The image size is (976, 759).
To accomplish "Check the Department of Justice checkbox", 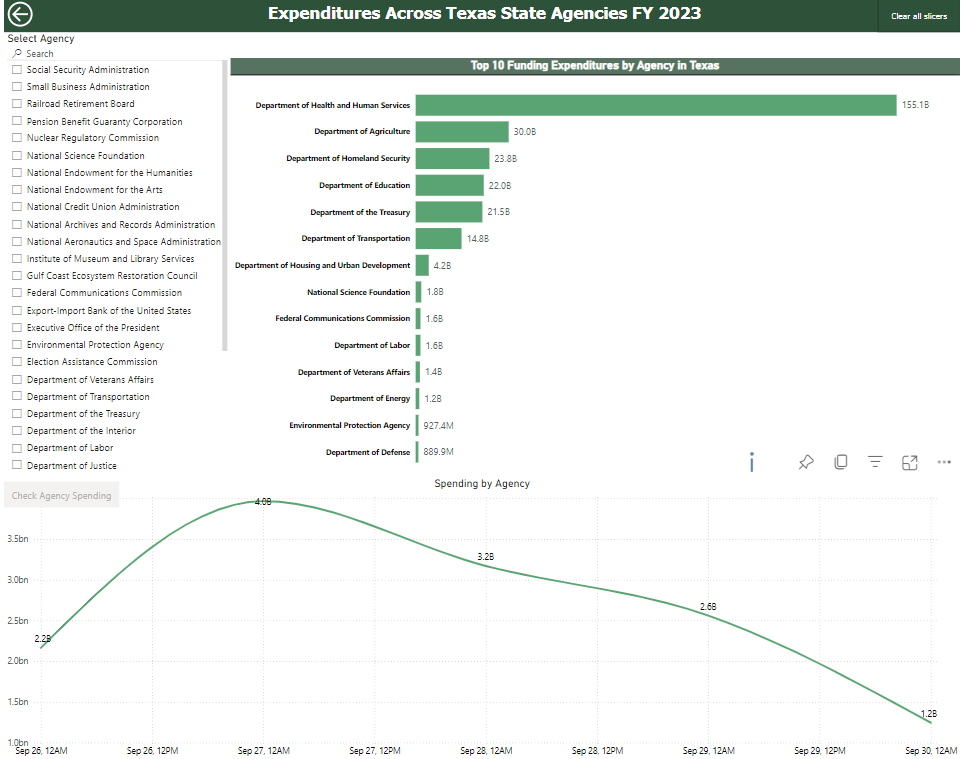I will pyautogui.click(x=16, y=465).
